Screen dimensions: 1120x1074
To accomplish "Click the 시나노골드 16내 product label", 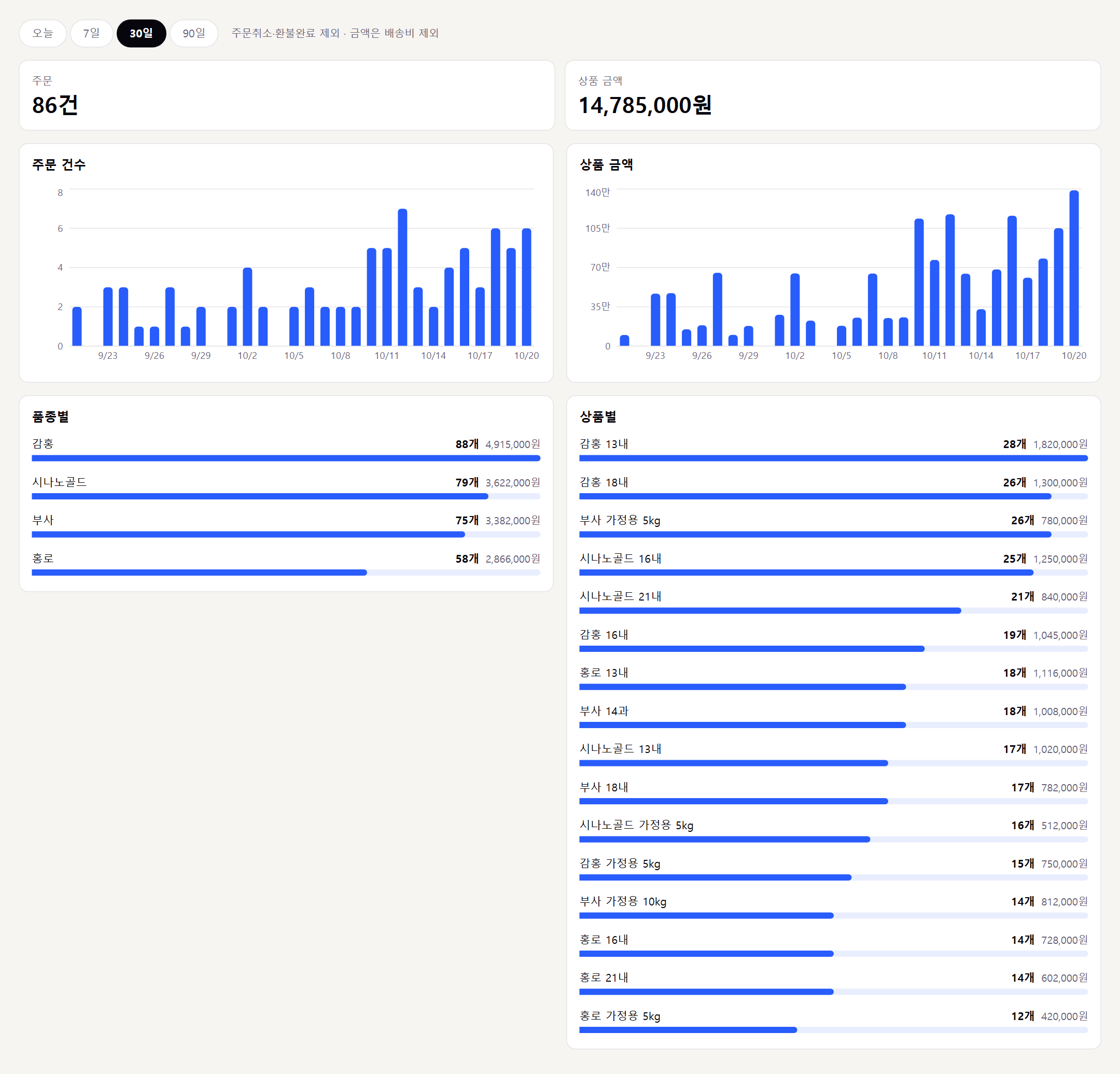I will tap(621, 559).
